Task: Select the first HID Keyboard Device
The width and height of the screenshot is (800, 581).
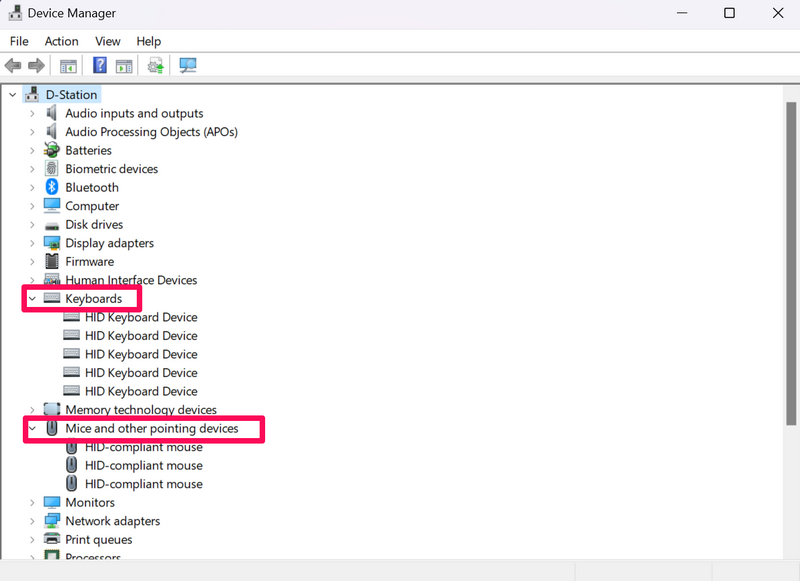Action: pos(140,318)
